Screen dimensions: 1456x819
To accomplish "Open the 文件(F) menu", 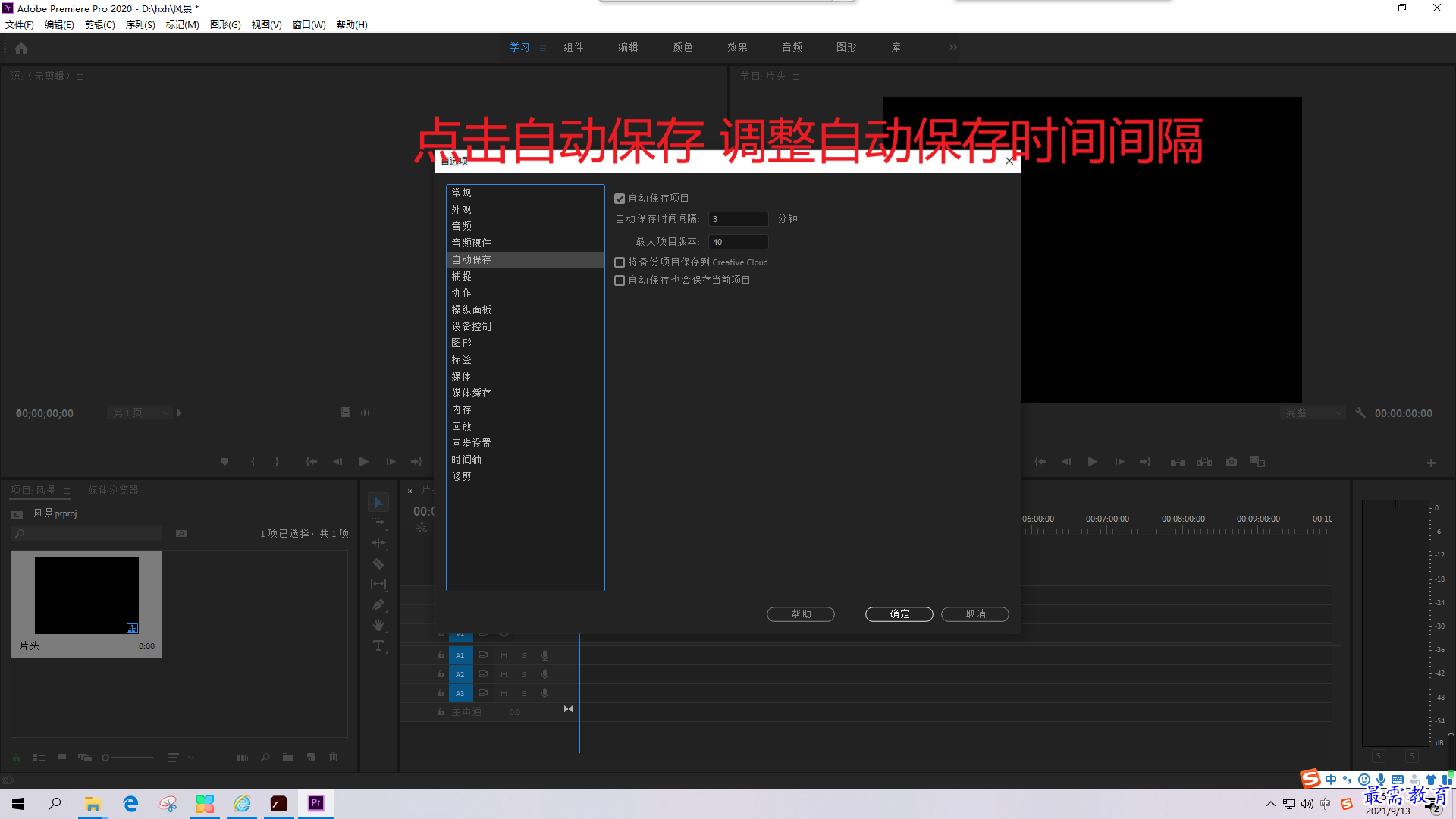I will (x=20, y=25).
